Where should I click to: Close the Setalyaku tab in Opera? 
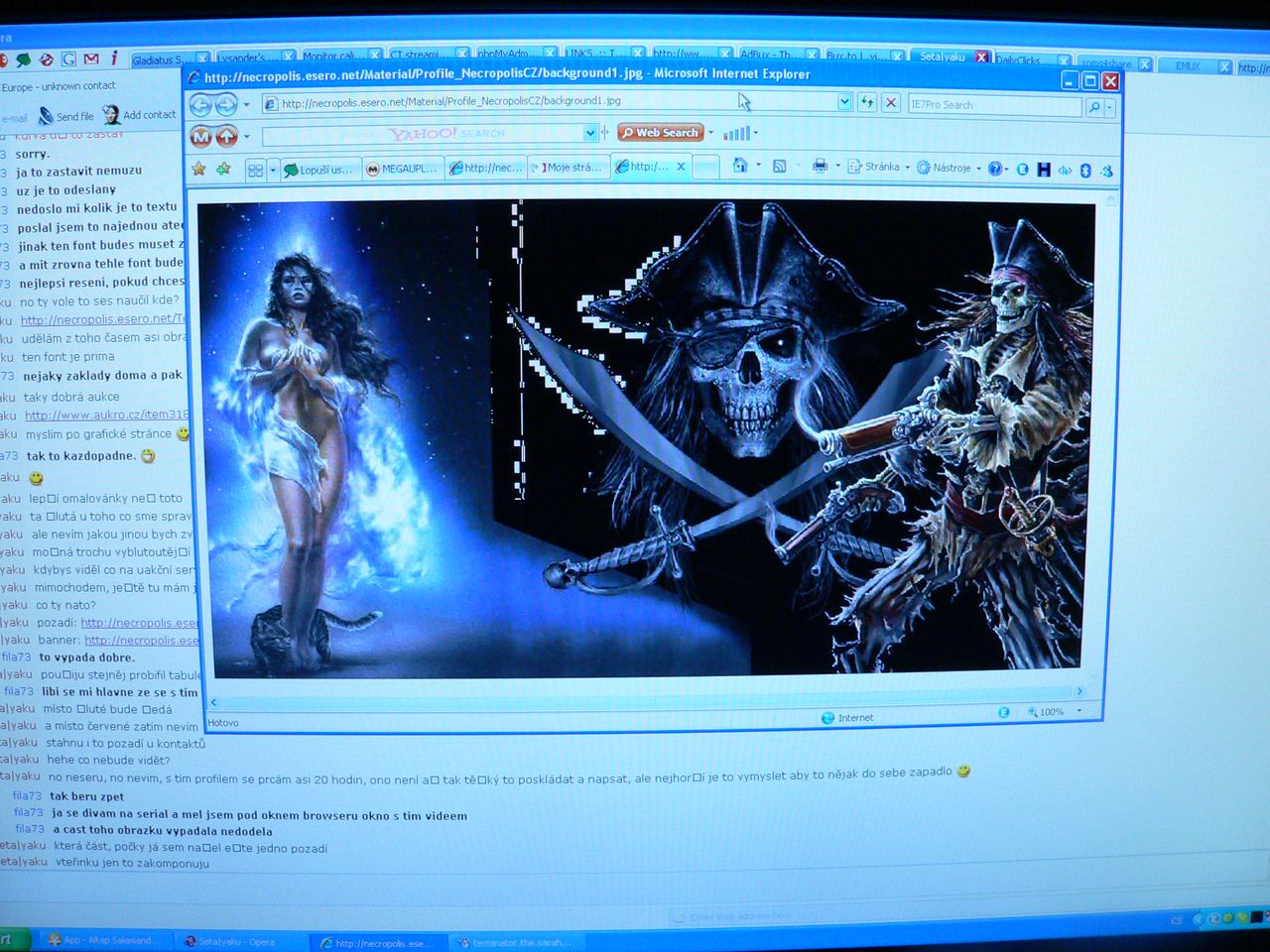pos(981,58)
